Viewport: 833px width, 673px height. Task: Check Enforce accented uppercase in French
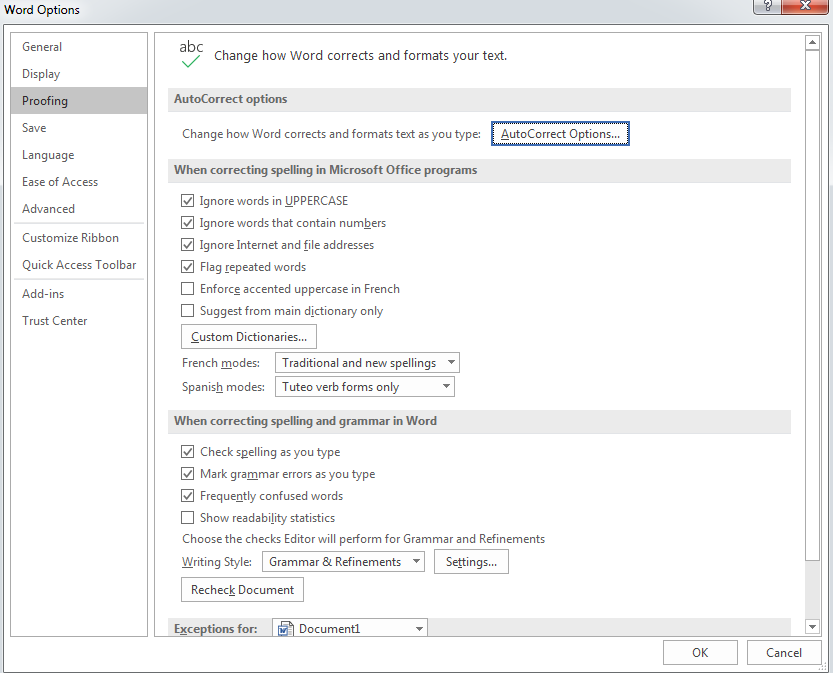click(187, 288)
